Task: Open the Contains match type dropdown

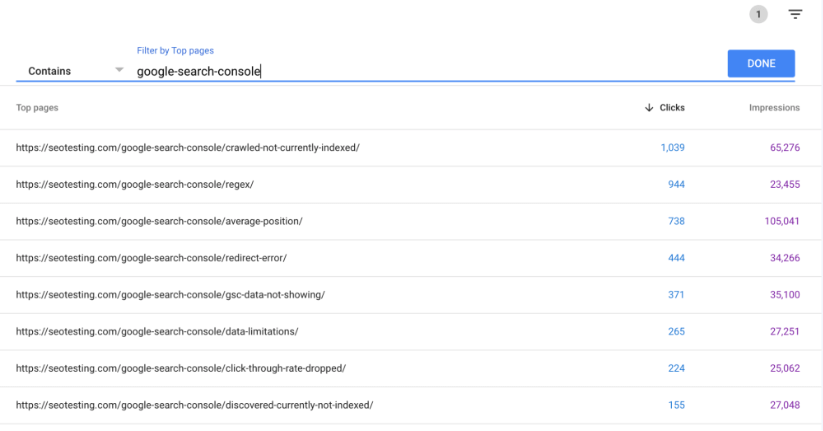Action: pos(75,71)
